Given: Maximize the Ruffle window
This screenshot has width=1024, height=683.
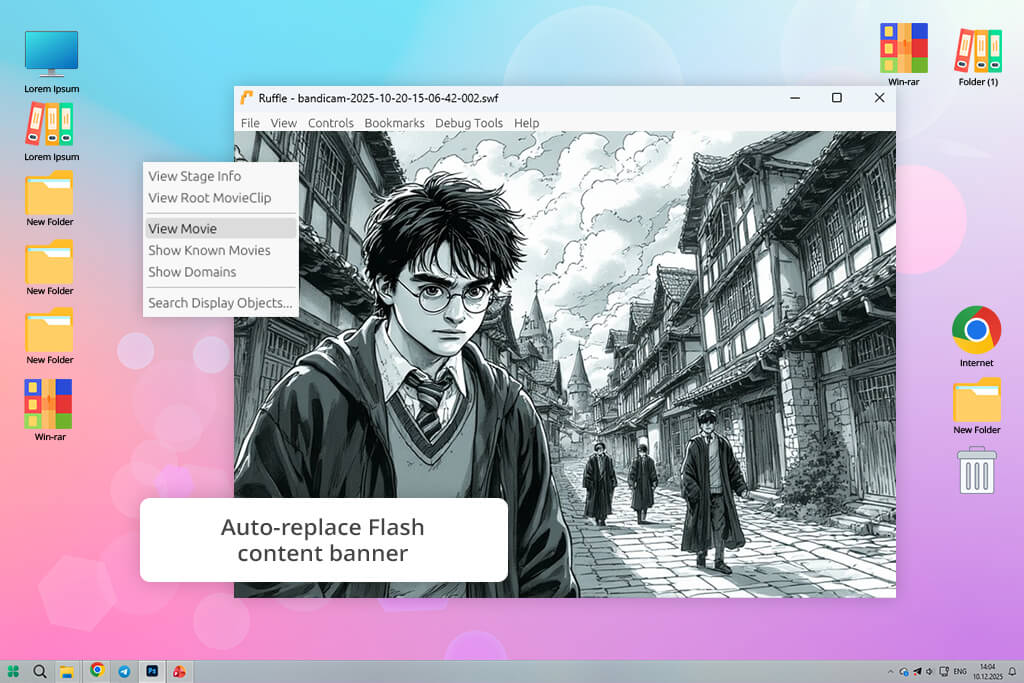Looking at the screenshot, I should point(837,98).
